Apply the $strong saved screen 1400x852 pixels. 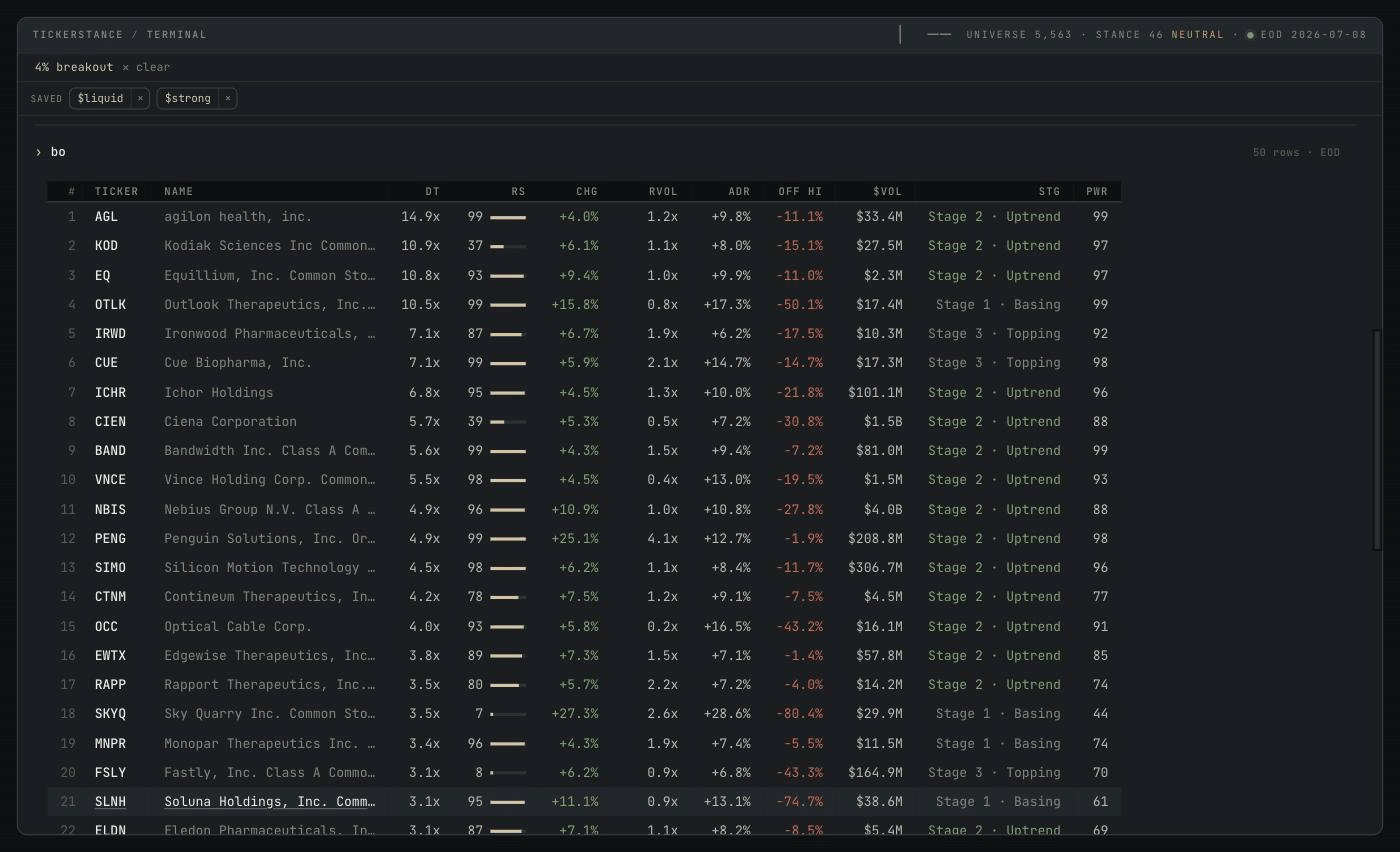point(188,98)
